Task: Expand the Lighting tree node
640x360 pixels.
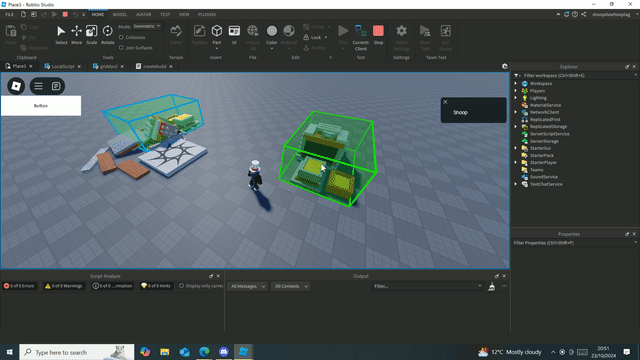Action: point(516,98)
